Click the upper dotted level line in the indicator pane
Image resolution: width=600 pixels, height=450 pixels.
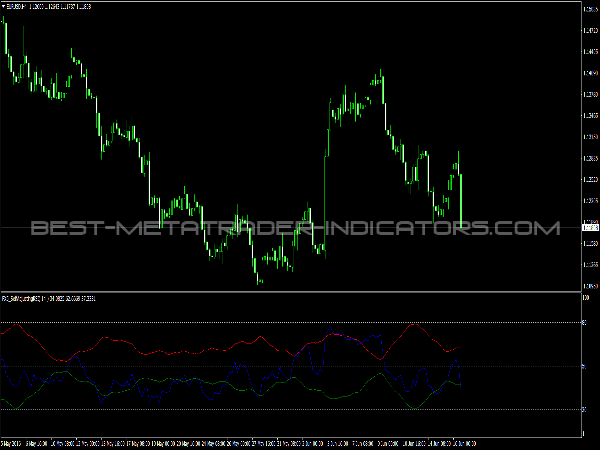pyautogui.click(x=291, y=323)
